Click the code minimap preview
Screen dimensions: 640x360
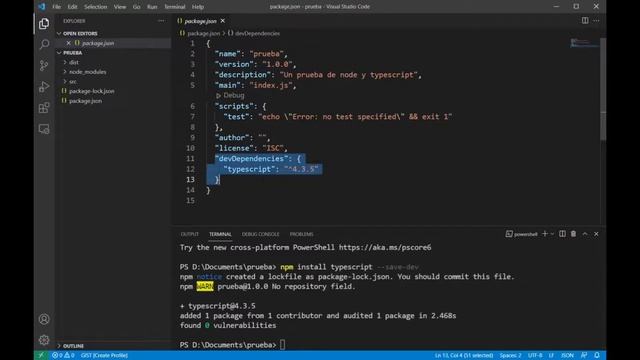[x=584, y=43]
